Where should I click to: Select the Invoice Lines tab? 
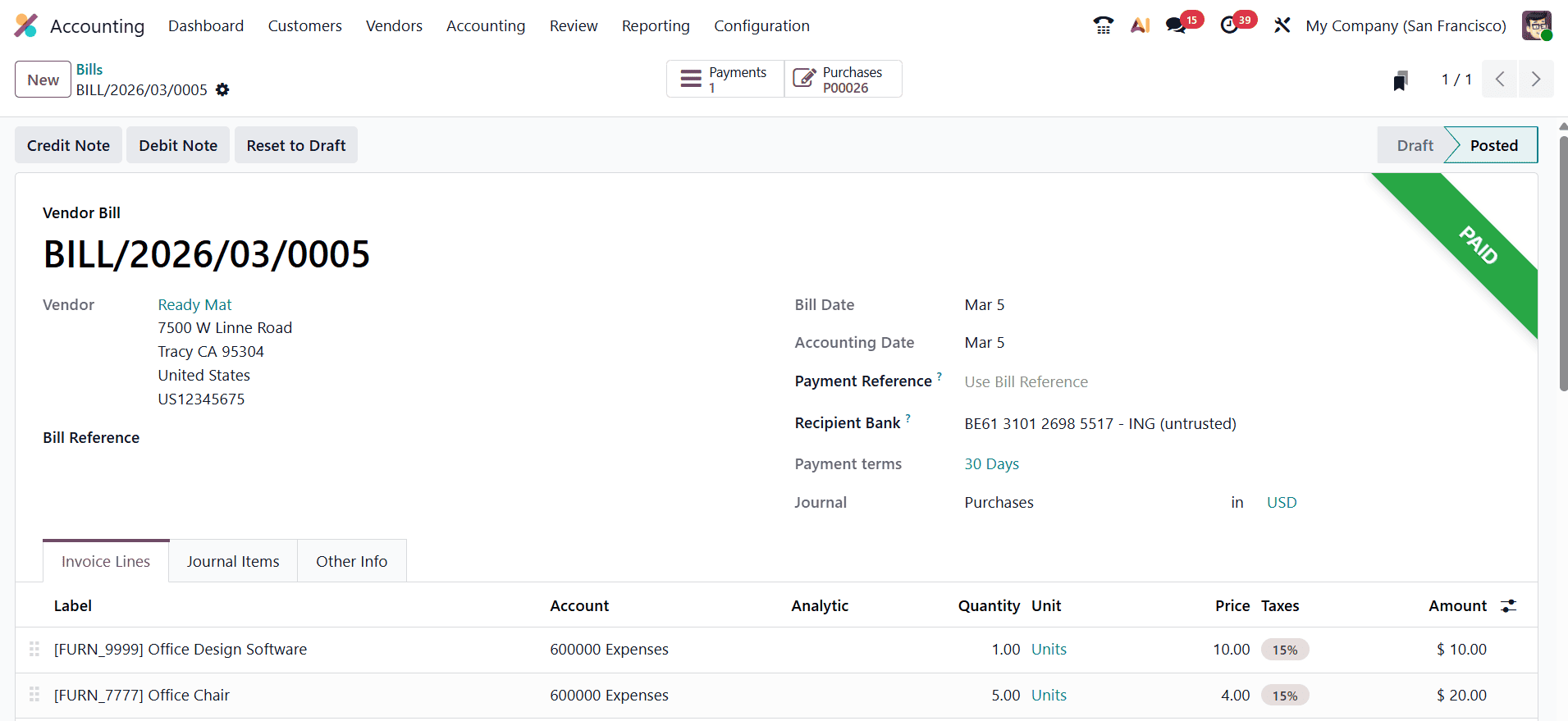pyautogui.click(x=106, y=561)
